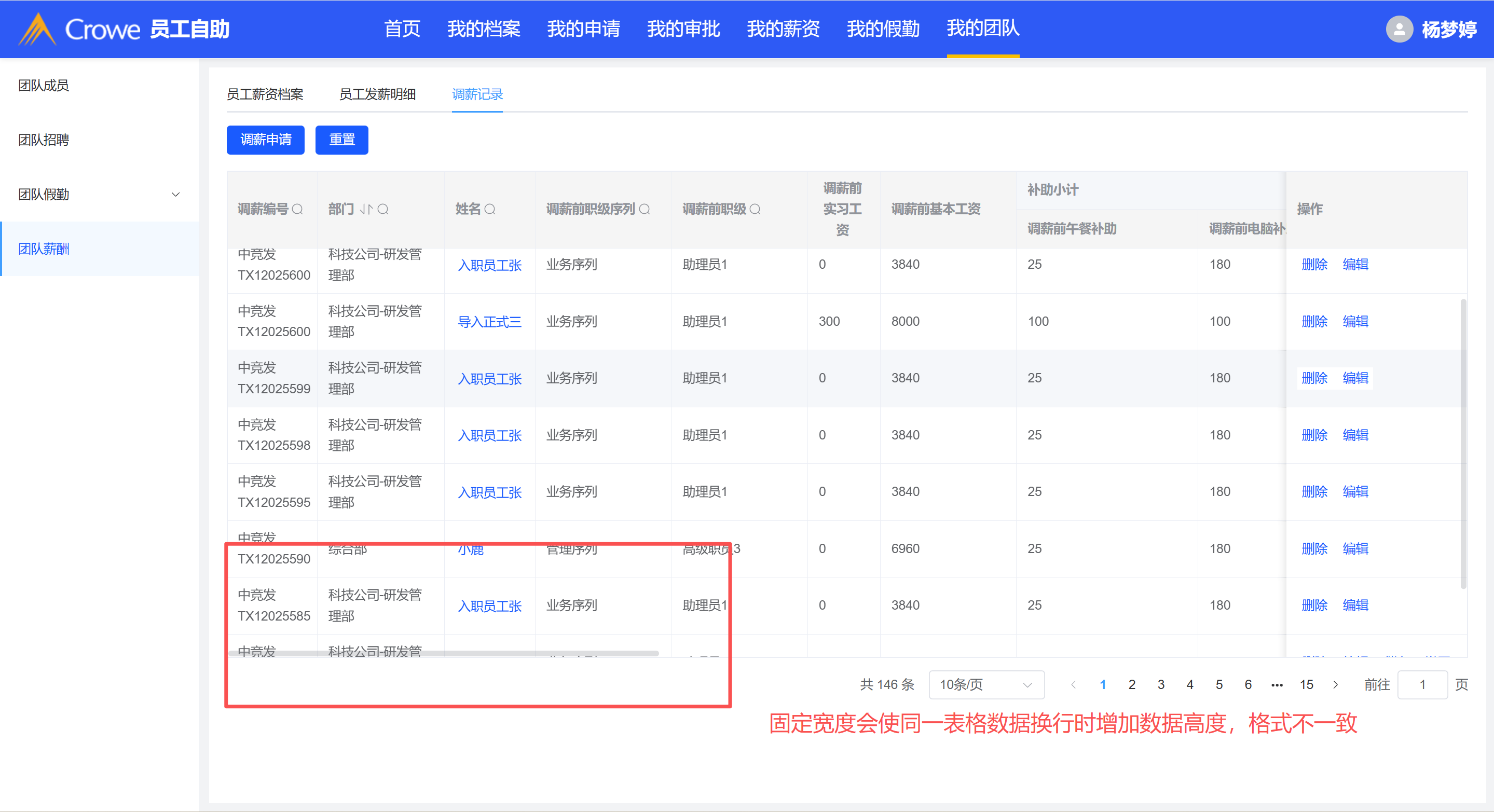Open the 10条/页 page size dropdown
The height and width of the screenshot is (812, 1494).
(x=986, y=684)
